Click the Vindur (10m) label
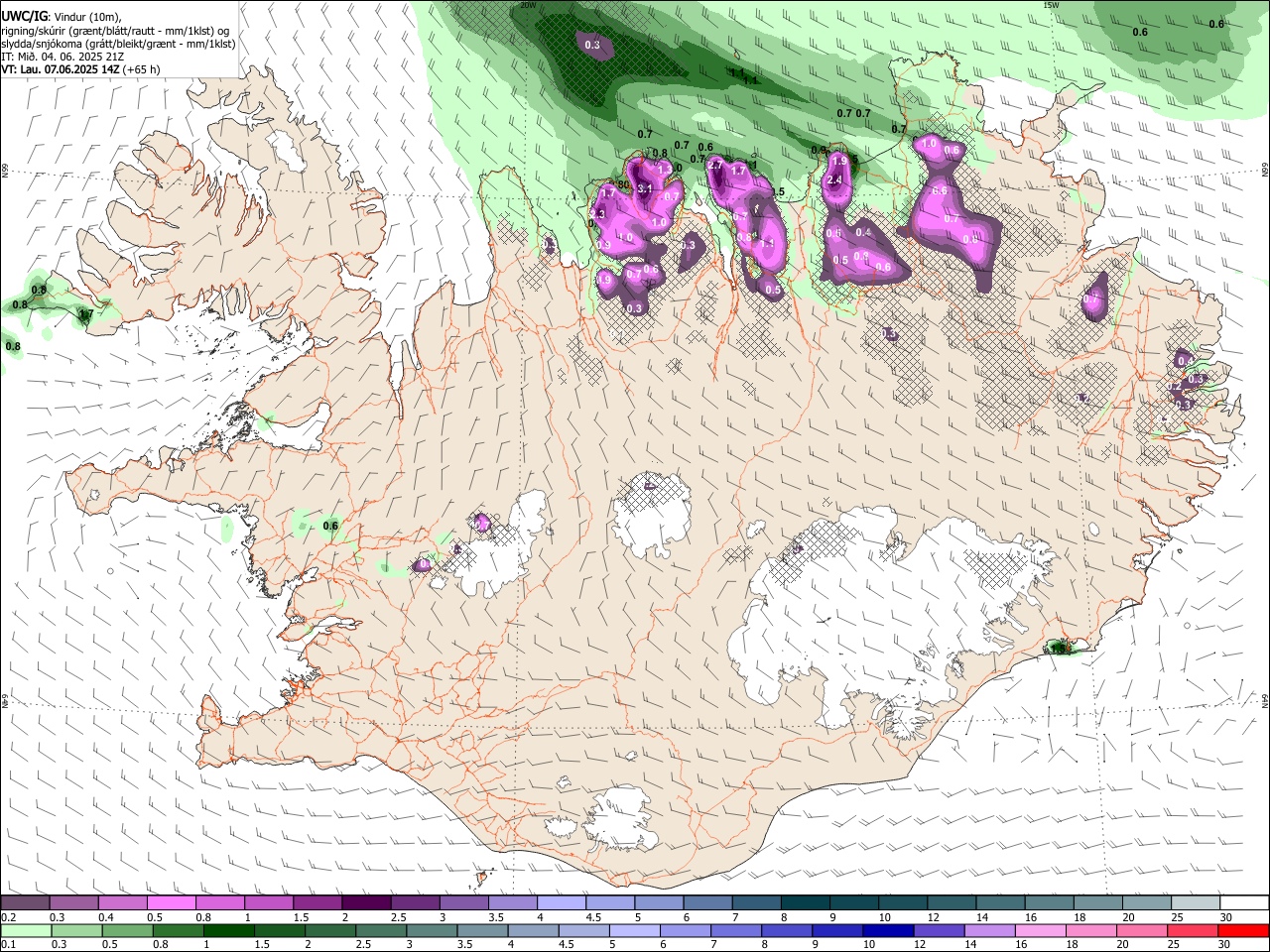The height and width of the screenshot is (952, 1270). pos(87,17)
